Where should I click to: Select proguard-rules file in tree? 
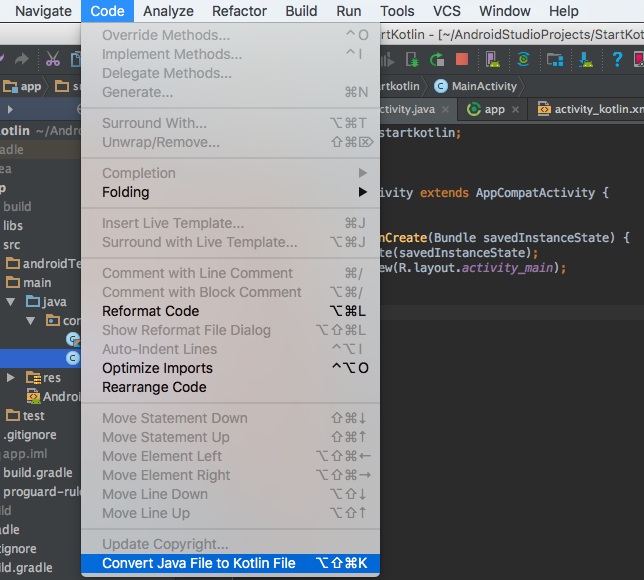click(42, 492)
